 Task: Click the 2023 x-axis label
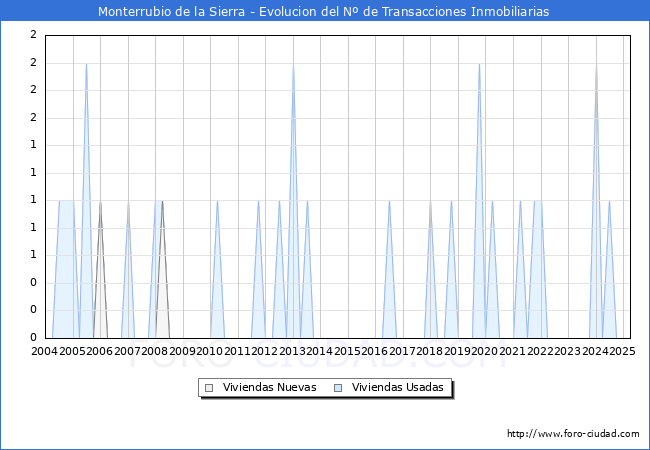tap(568, 351)
